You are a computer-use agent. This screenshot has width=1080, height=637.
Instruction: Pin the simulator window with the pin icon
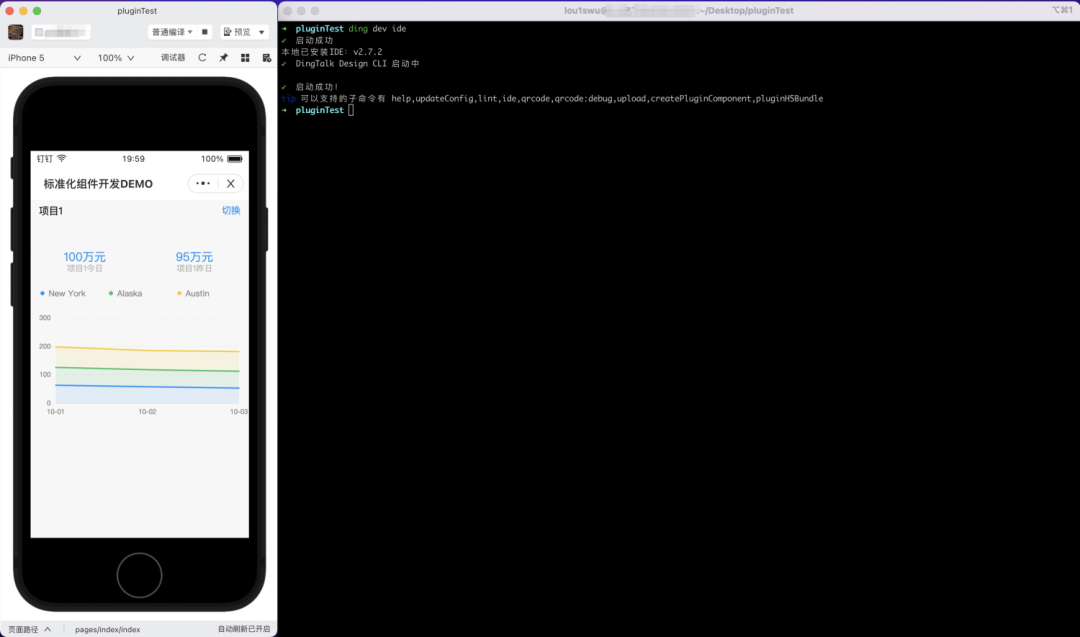224,58
